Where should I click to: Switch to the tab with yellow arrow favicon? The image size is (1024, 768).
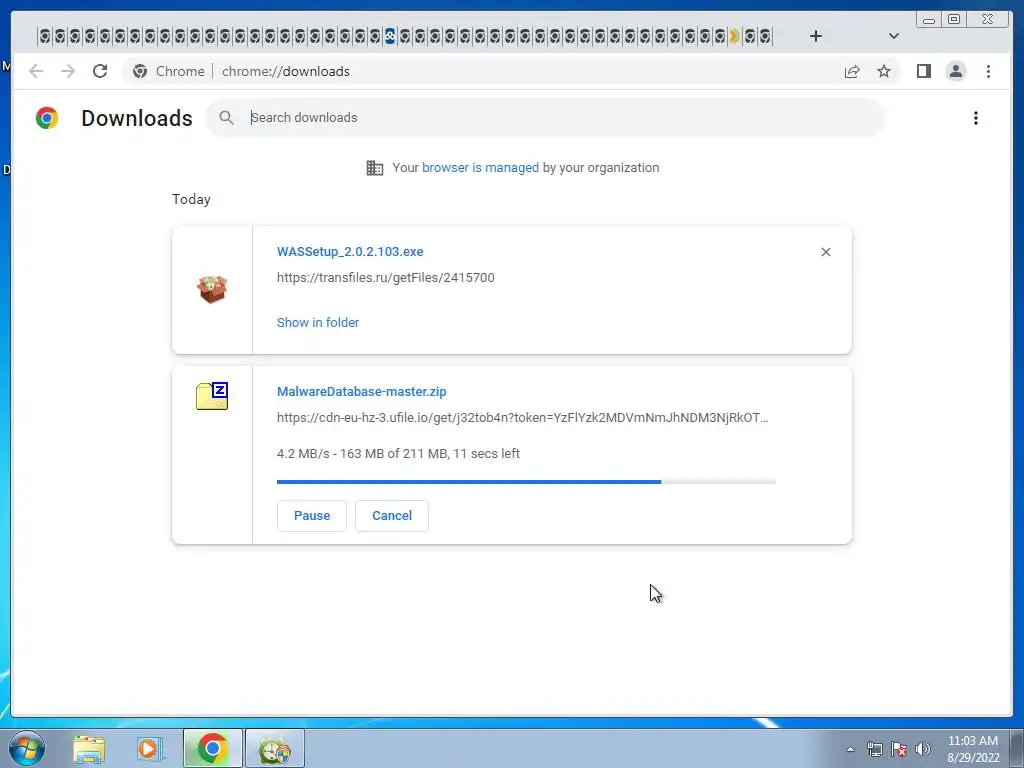pyautogui.click(x=735, y=36)
